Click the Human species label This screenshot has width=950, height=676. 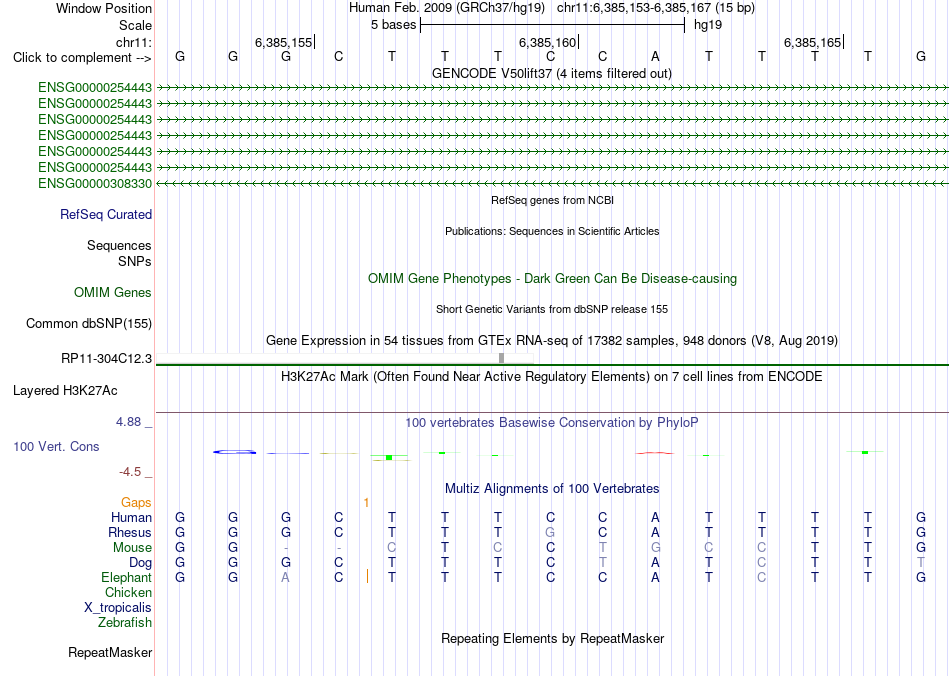point(131,517)
